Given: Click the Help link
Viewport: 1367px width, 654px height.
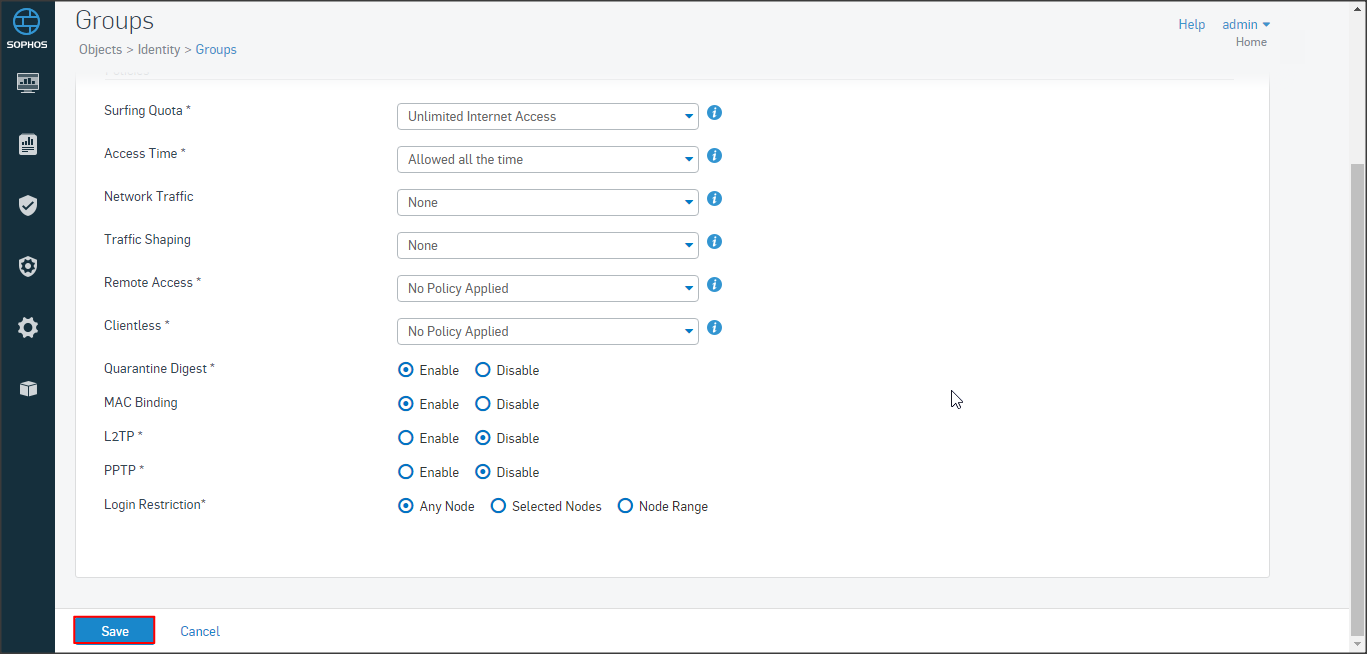Looking at the screenshot, I should click(x=1191, y=24).
